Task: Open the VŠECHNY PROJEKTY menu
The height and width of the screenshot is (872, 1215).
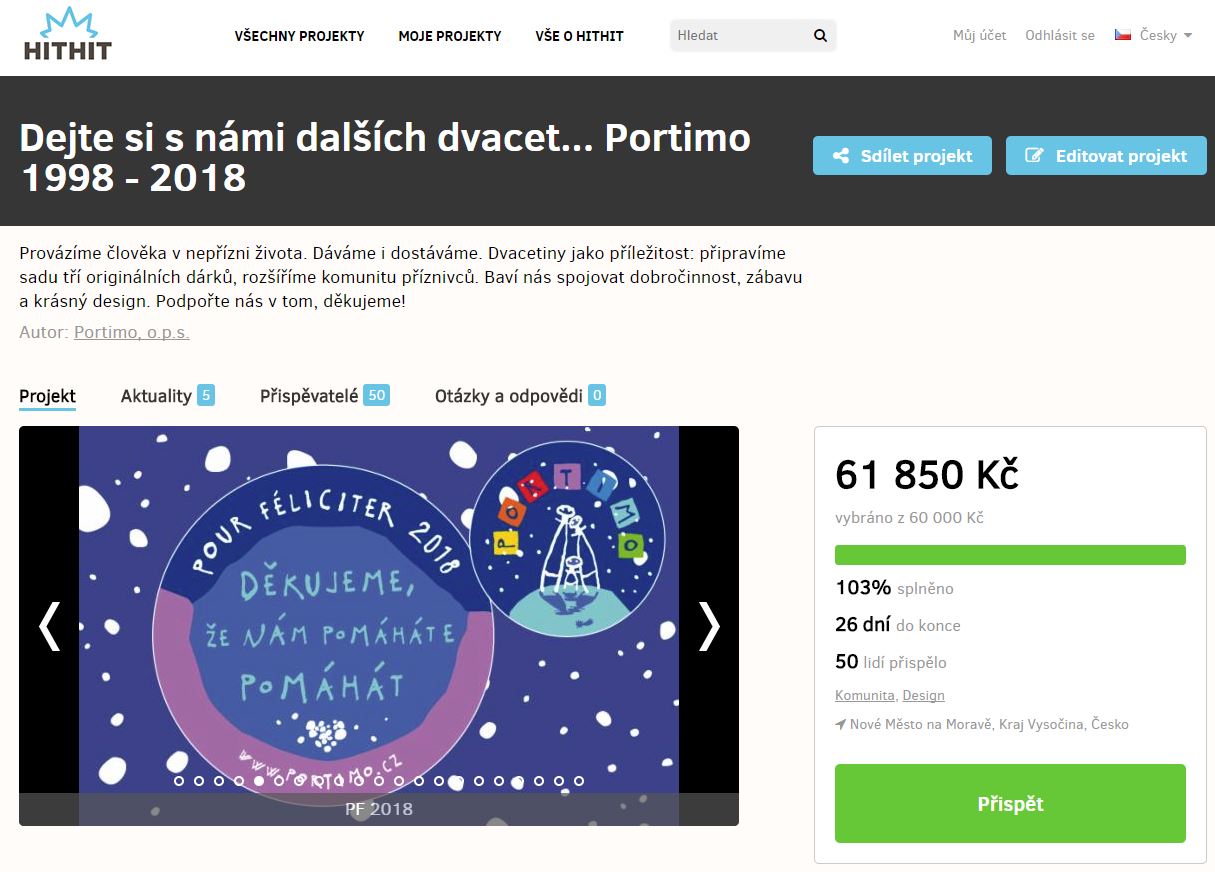Action: tap(299, 36)
